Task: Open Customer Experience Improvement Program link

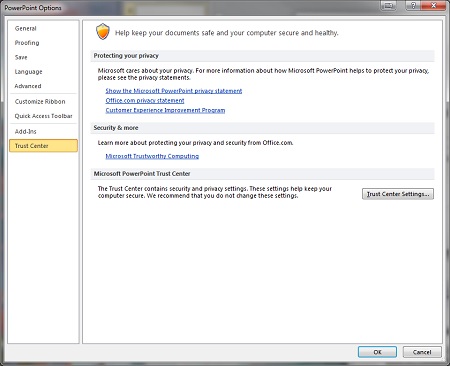Action: pos(165,110)
